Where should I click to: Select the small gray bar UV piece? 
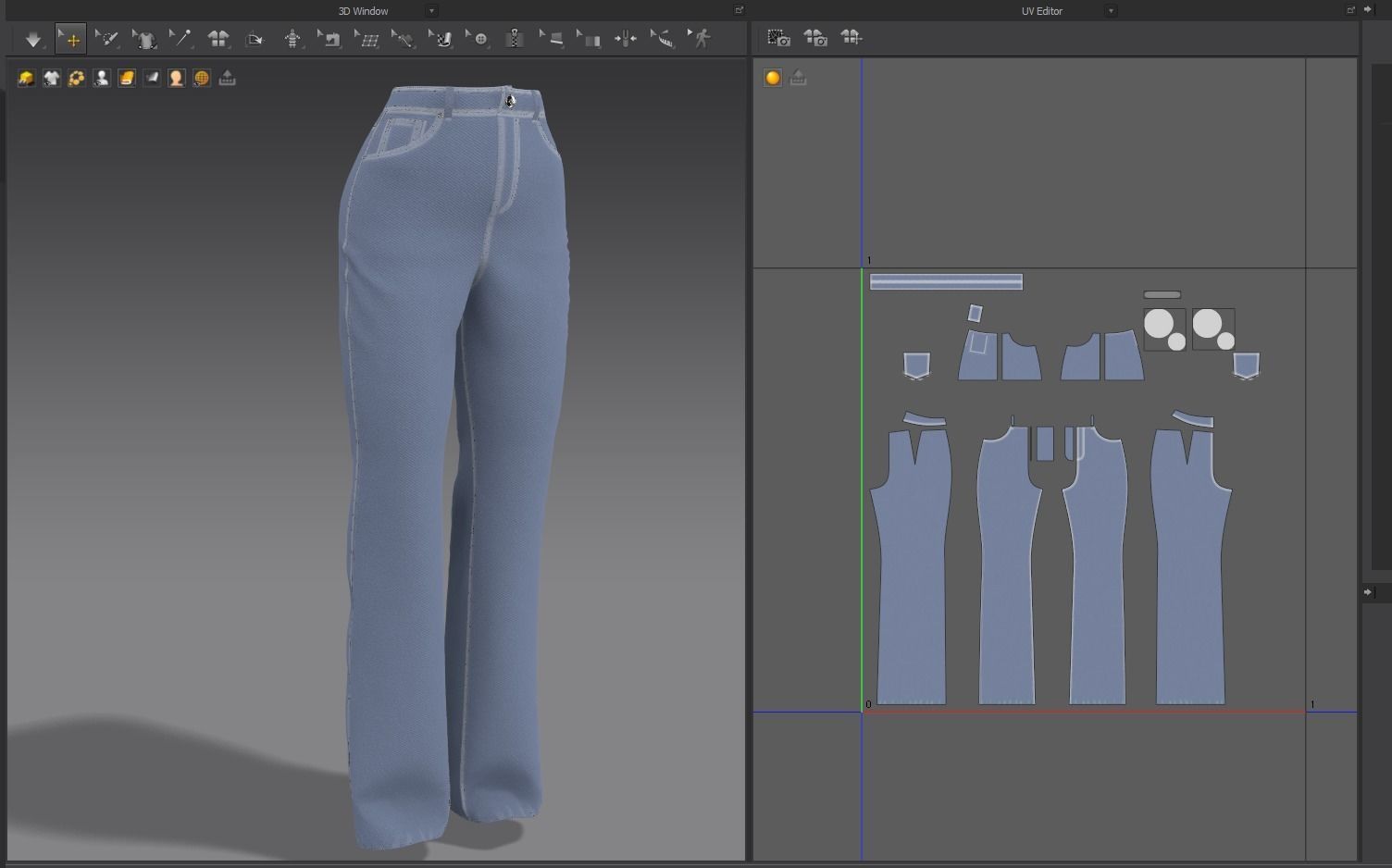pyautogui.click(x=1162, y=295)
